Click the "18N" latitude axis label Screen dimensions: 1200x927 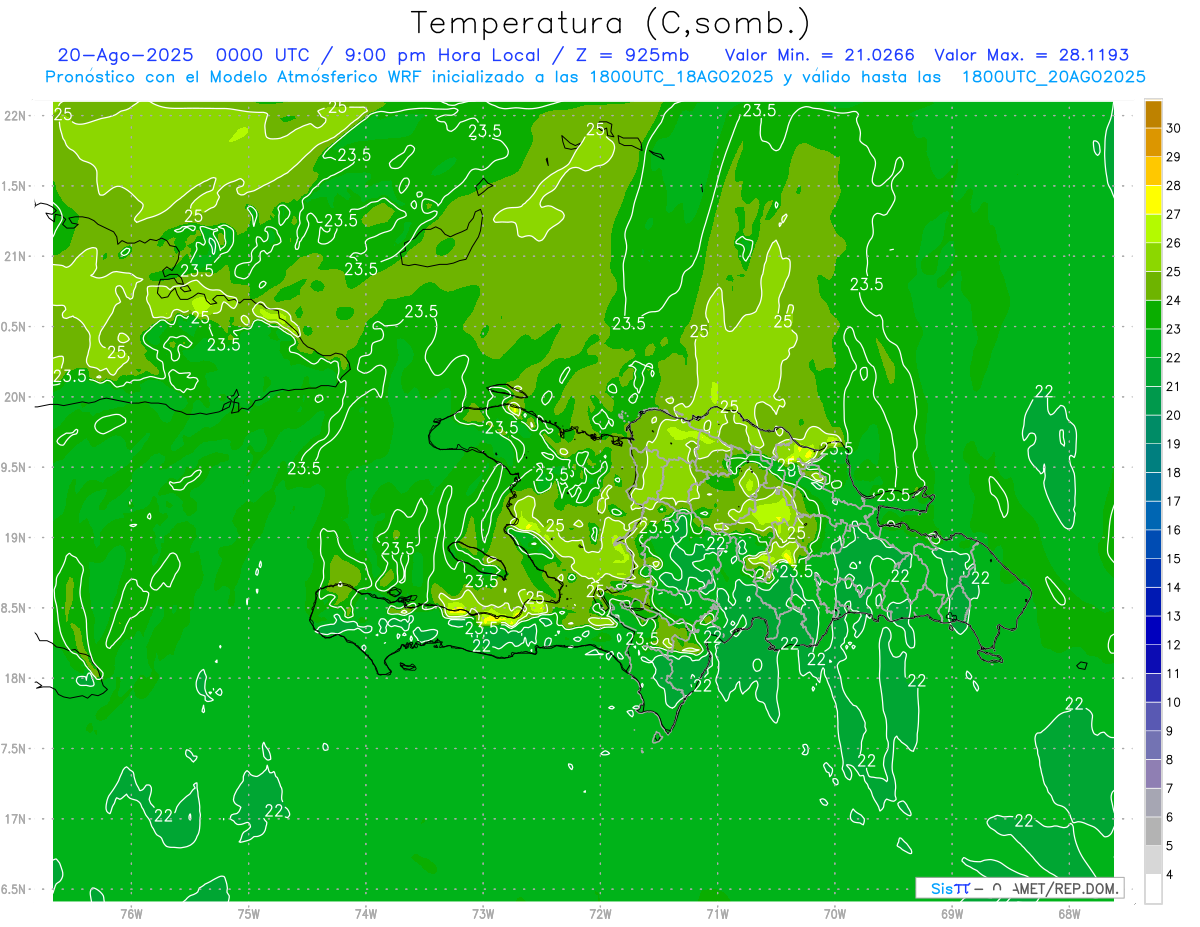[16, 678]
